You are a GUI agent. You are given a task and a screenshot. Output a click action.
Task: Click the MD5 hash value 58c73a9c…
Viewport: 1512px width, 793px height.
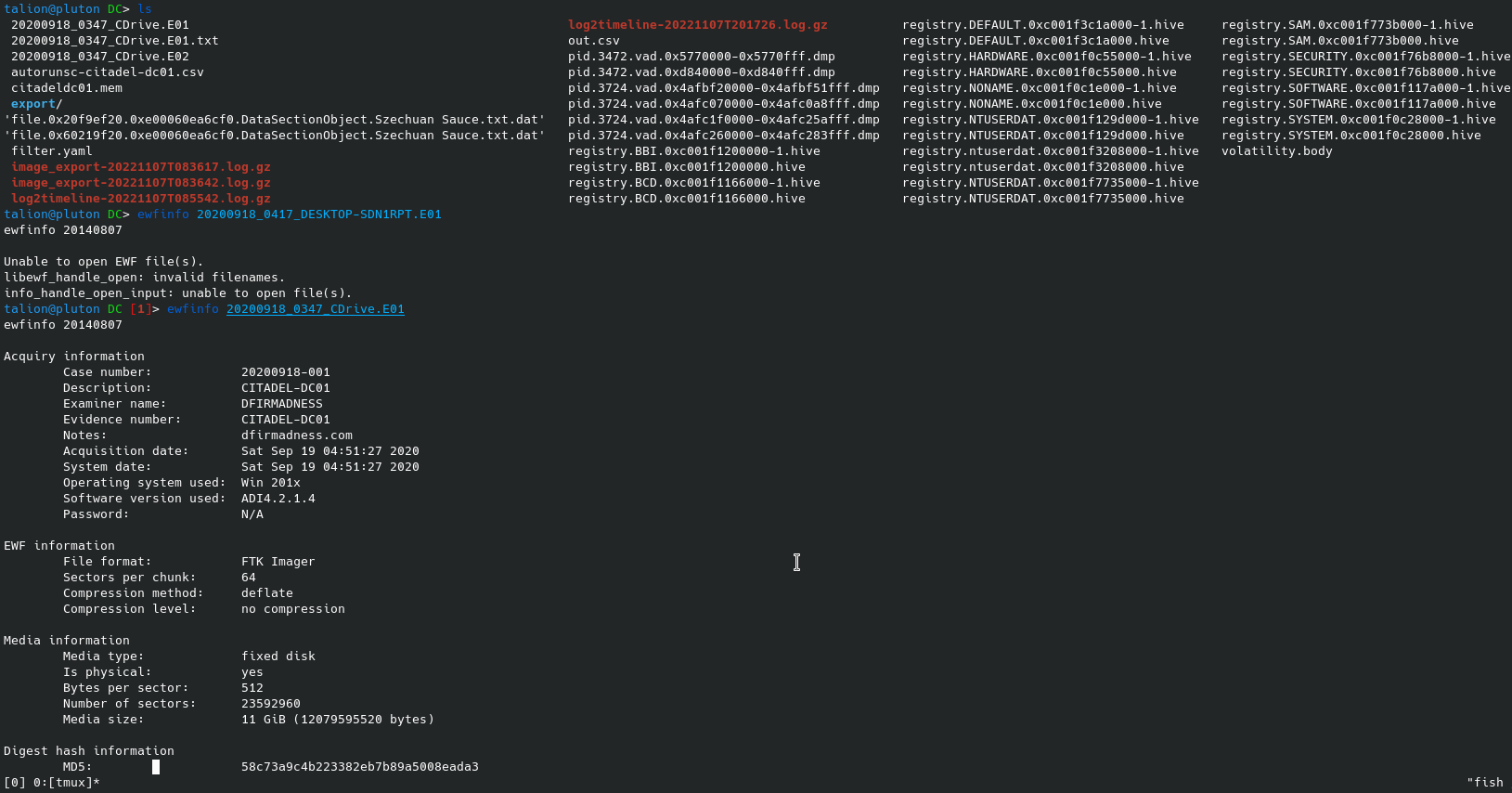pos(359,767)
